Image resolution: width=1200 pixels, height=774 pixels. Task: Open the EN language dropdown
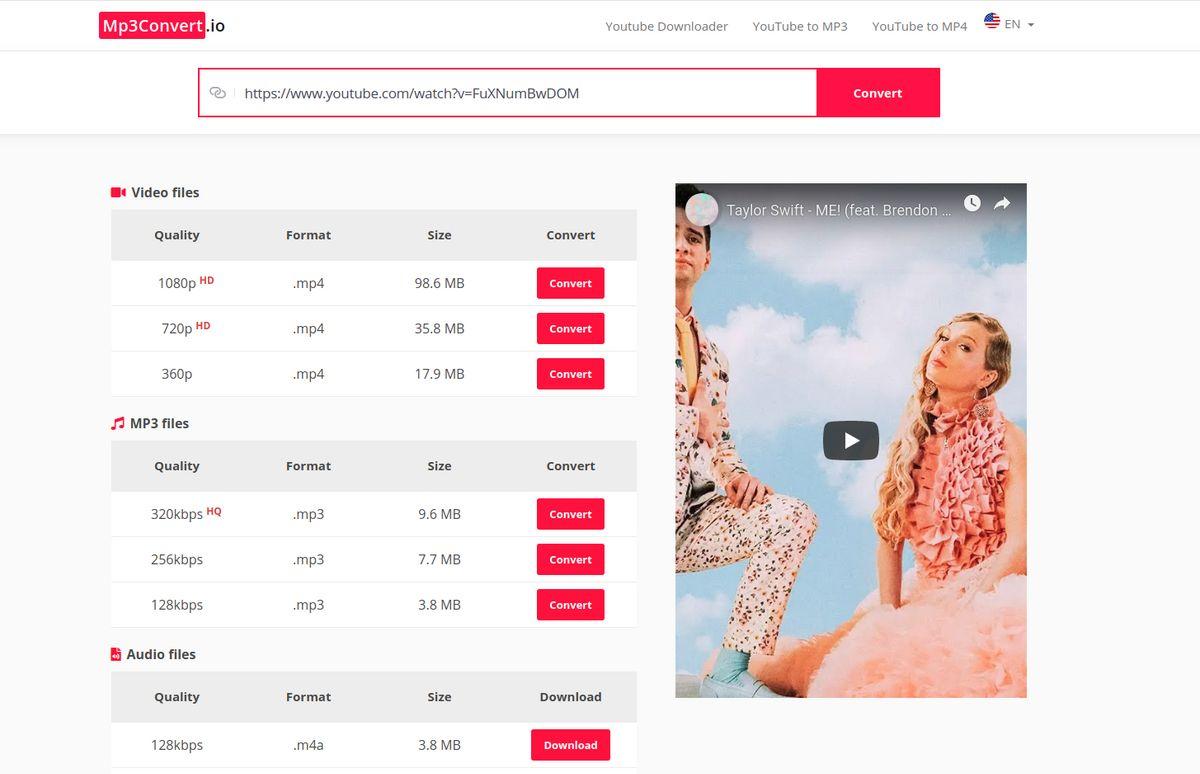(1019, 24)
